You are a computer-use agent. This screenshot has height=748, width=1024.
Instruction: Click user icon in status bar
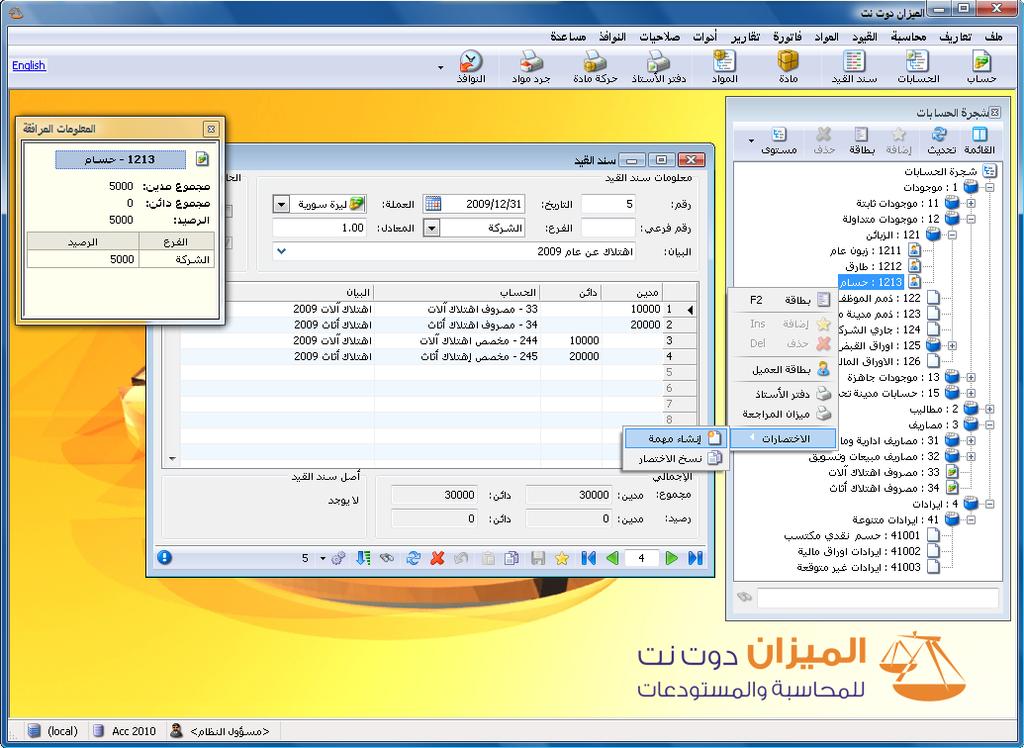[x=176, y=730]
